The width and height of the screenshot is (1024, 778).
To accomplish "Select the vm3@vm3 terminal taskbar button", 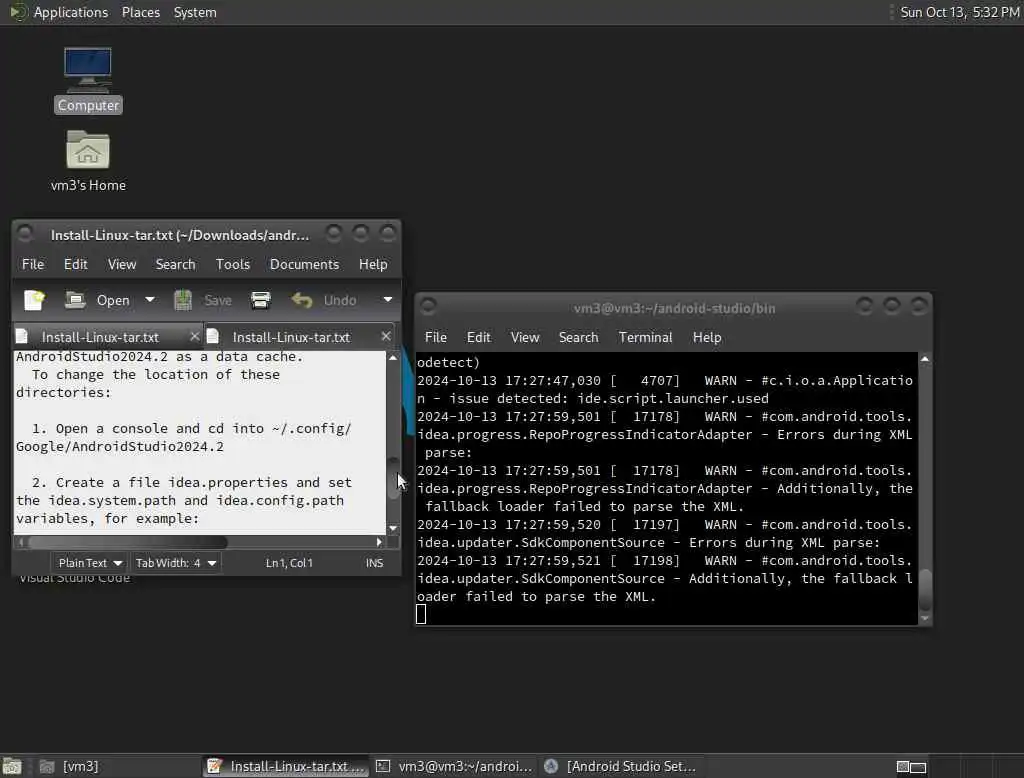I will (454, 766).
